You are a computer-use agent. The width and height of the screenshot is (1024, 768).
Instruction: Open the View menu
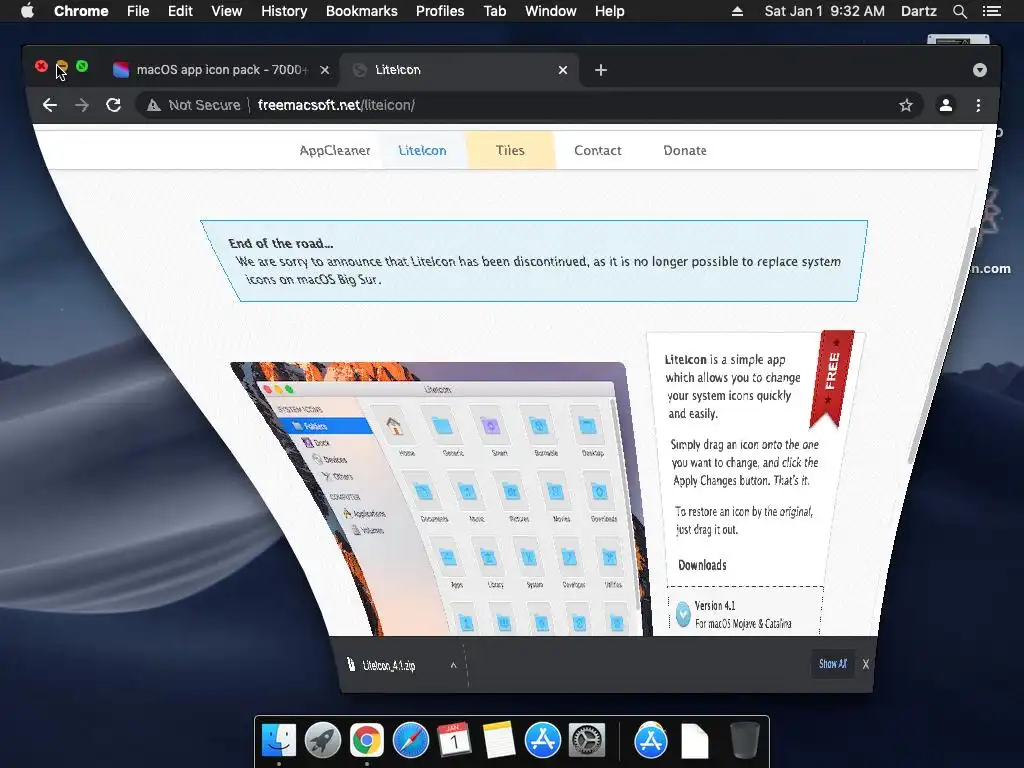coord(227,11)
